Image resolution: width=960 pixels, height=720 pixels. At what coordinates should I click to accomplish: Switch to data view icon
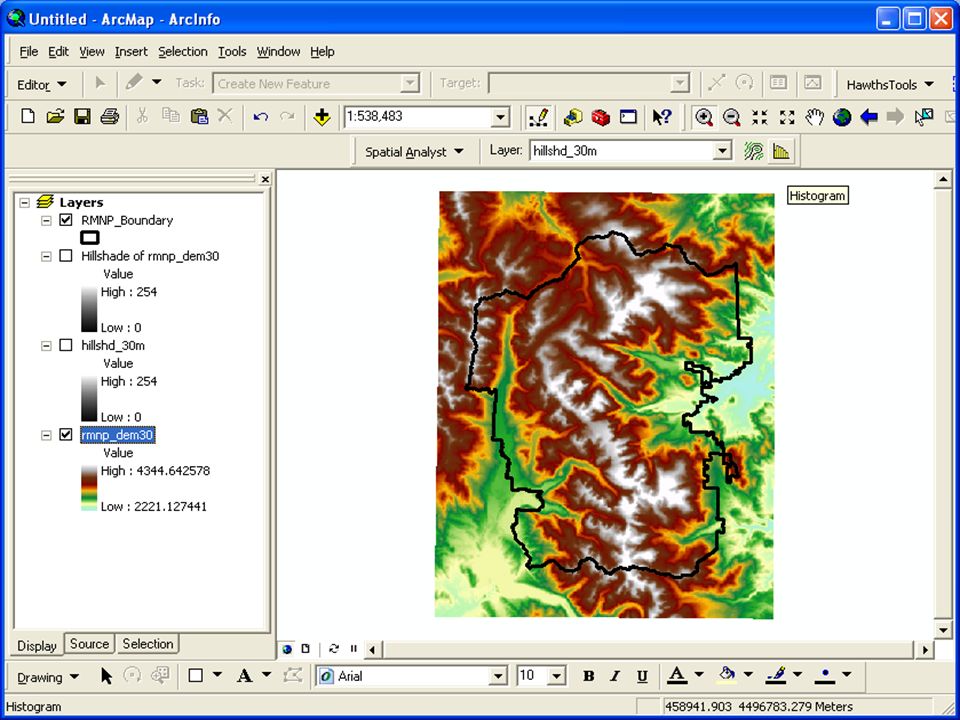287,649
